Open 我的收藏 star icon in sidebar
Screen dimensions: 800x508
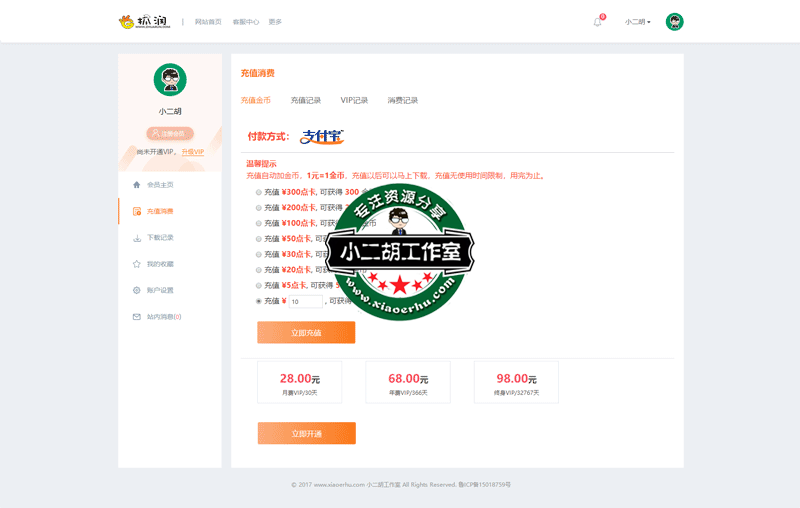click(x=137, y=264)
